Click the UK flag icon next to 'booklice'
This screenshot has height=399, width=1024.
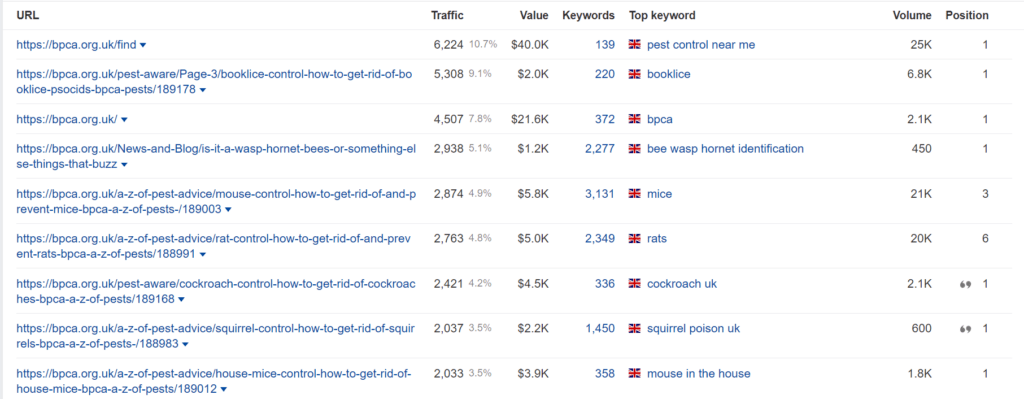[x=634, y=74]
